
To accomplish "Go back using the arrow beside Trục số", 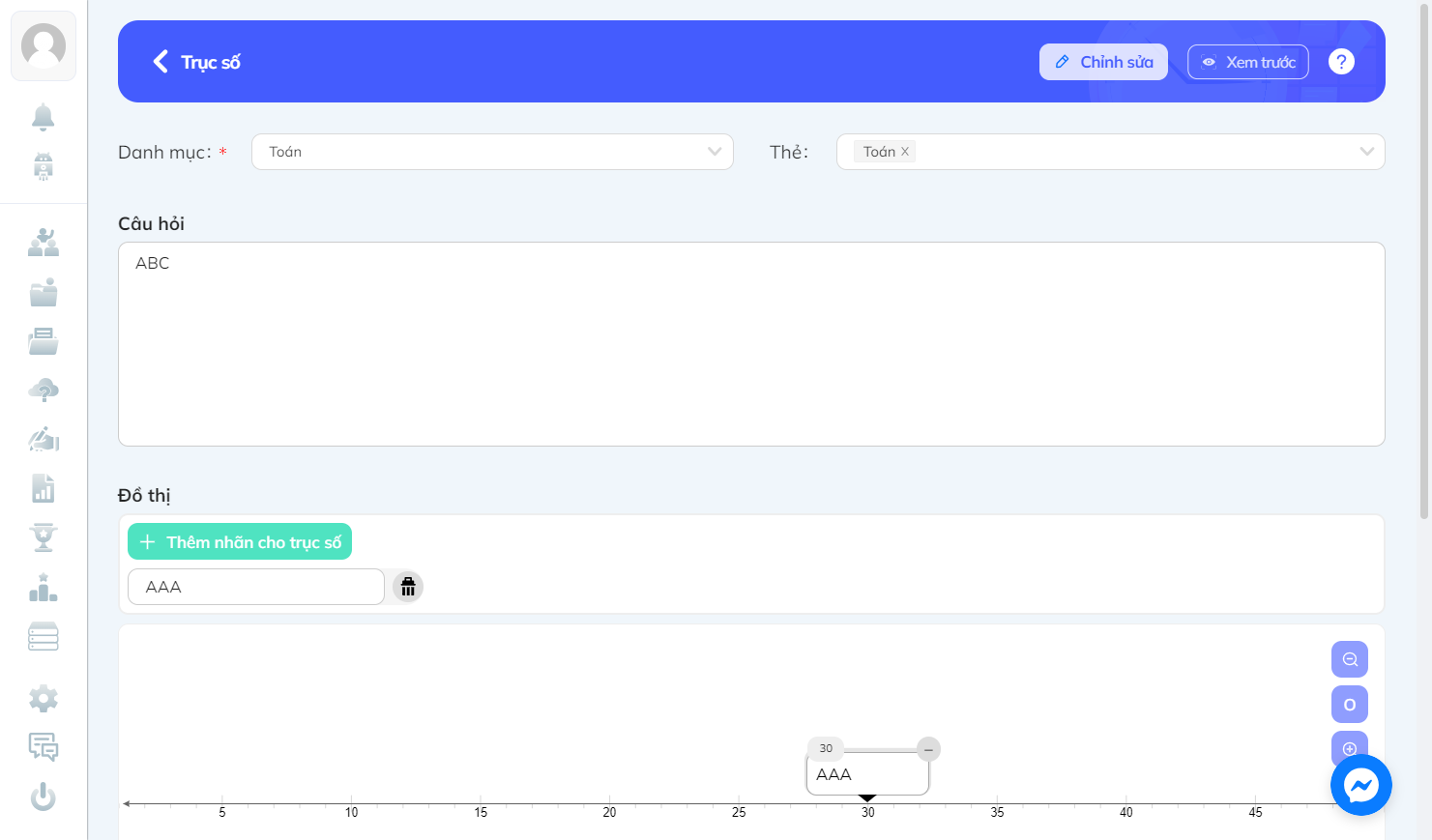I will [x=161, y=62].
